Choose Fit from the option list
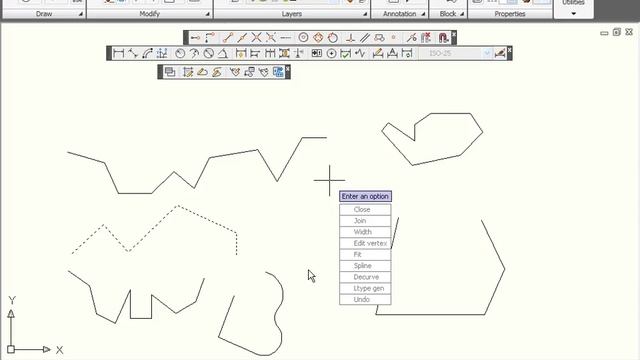This screenshot has width=640, height=360. 365,254
